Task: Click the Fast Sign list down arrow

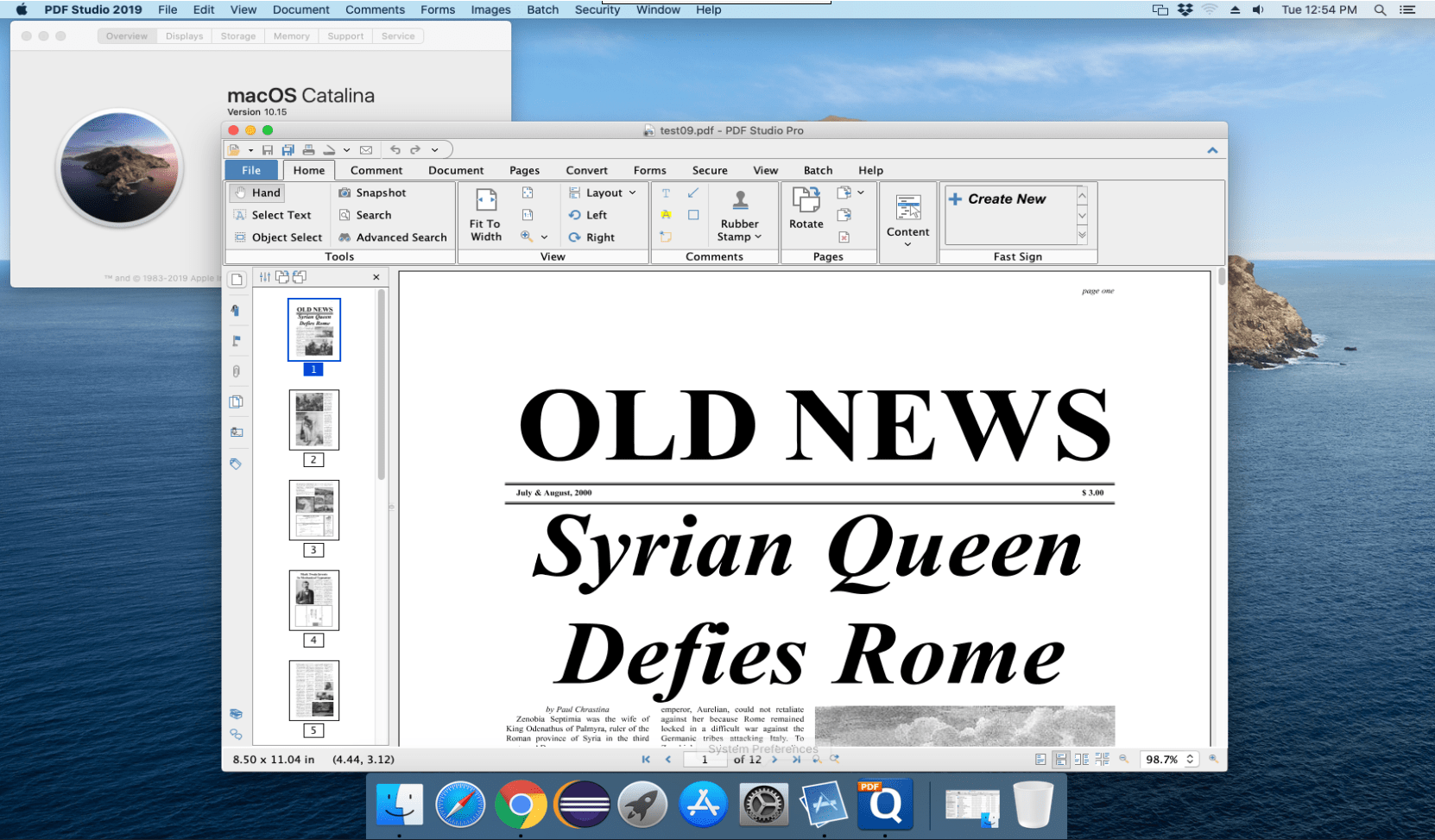Action: point(1082,216)
